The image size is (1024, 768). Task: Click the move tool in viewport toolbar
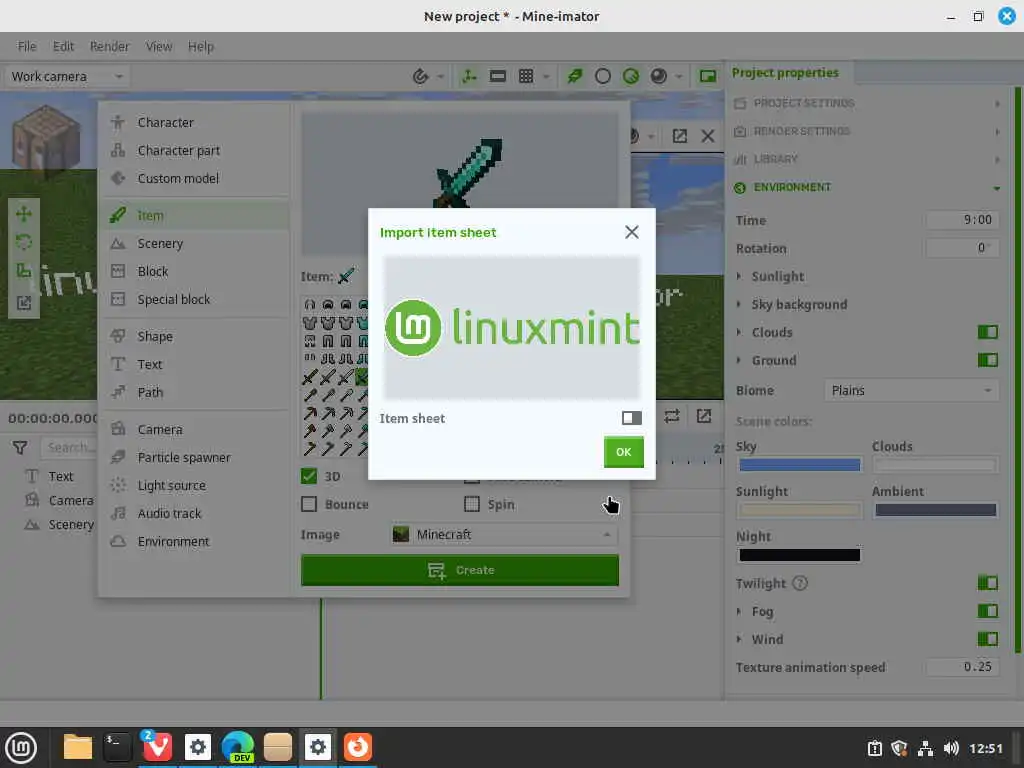pyautogui.click(x=24, y=214)
